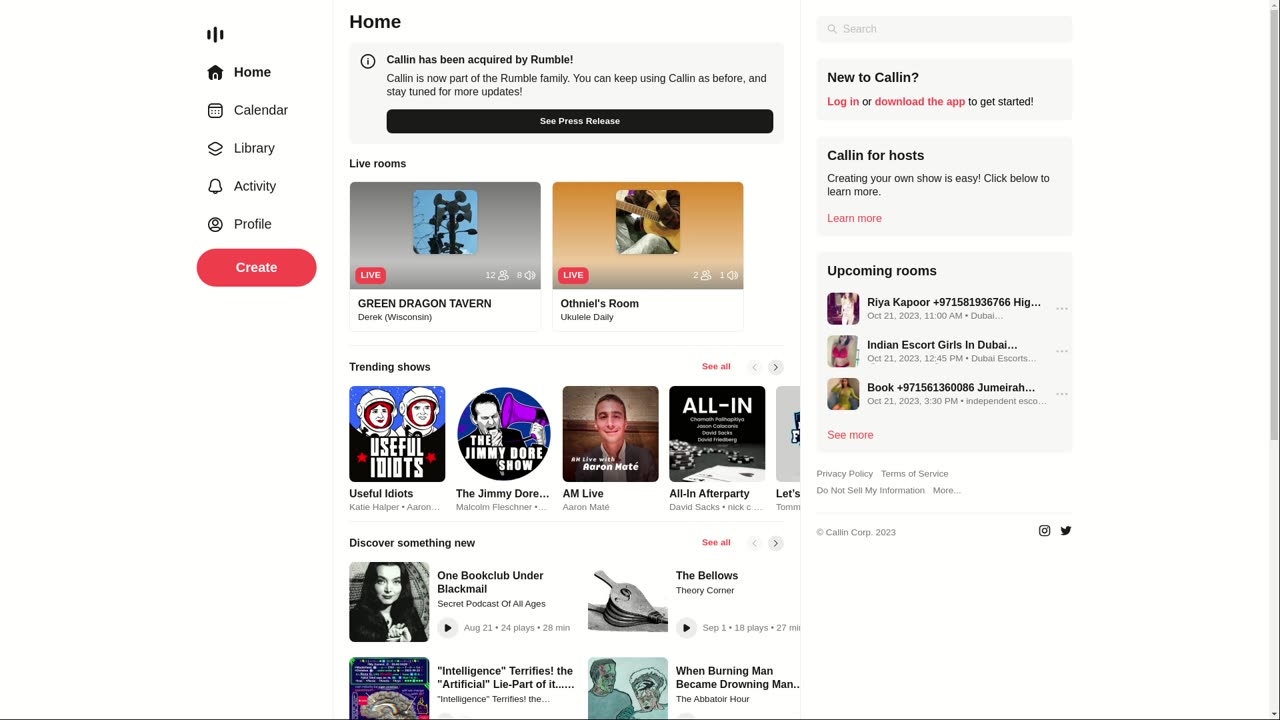This screenshot has height=720, width=1280.
Task: Click GREEN DRAGON TAVERN room title
Action: click(x=425, y=304)
